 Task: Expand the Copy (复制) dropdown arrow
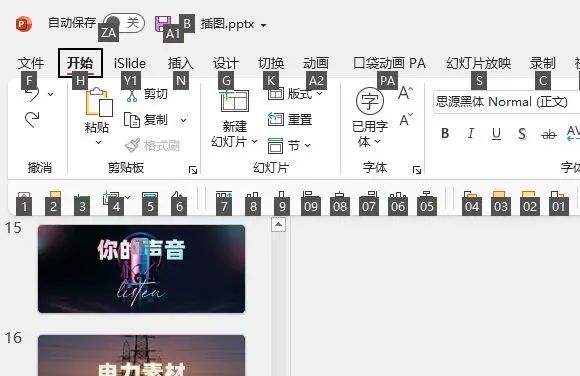pos(183,120)
